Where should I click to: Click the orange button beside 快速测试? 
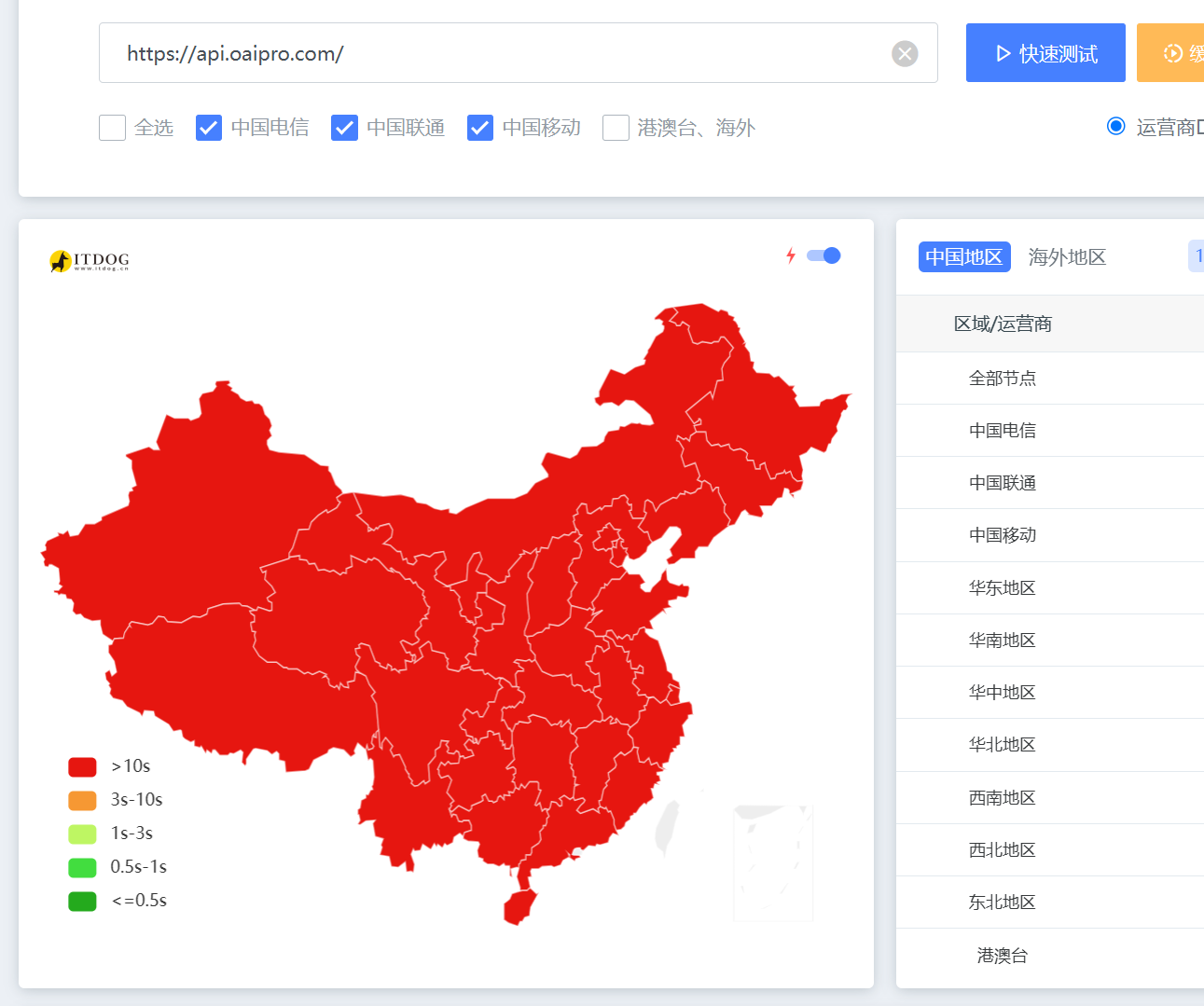pyautogui.click(x=1170, y=53)
